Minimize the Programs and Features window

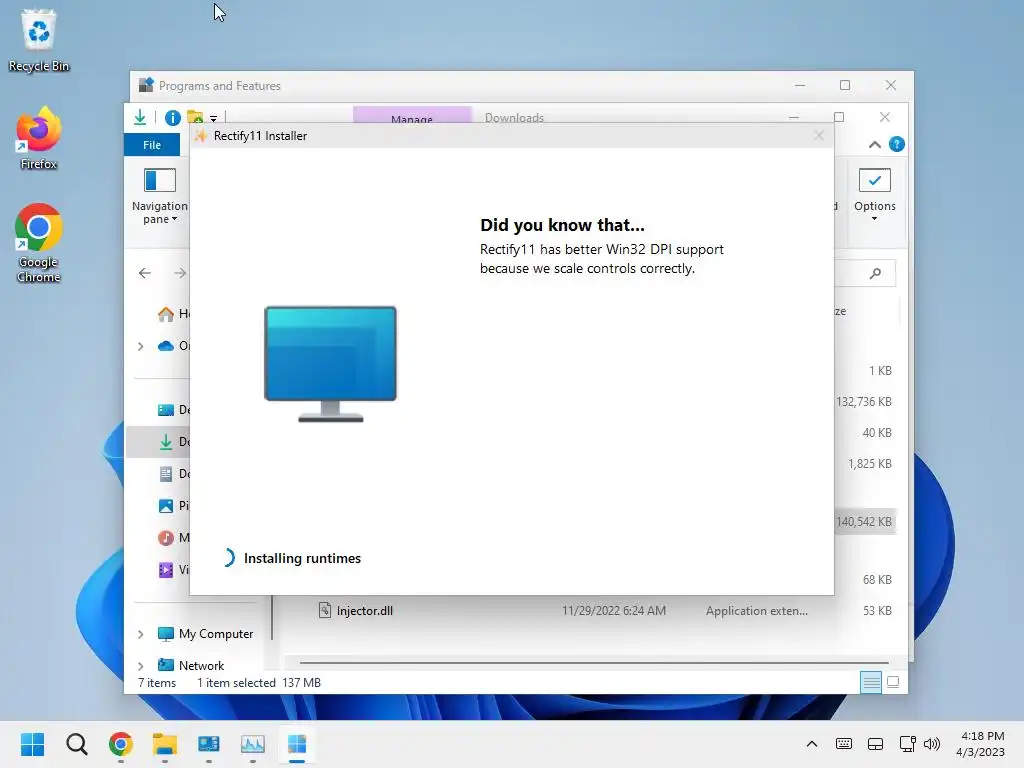[800, 85]
